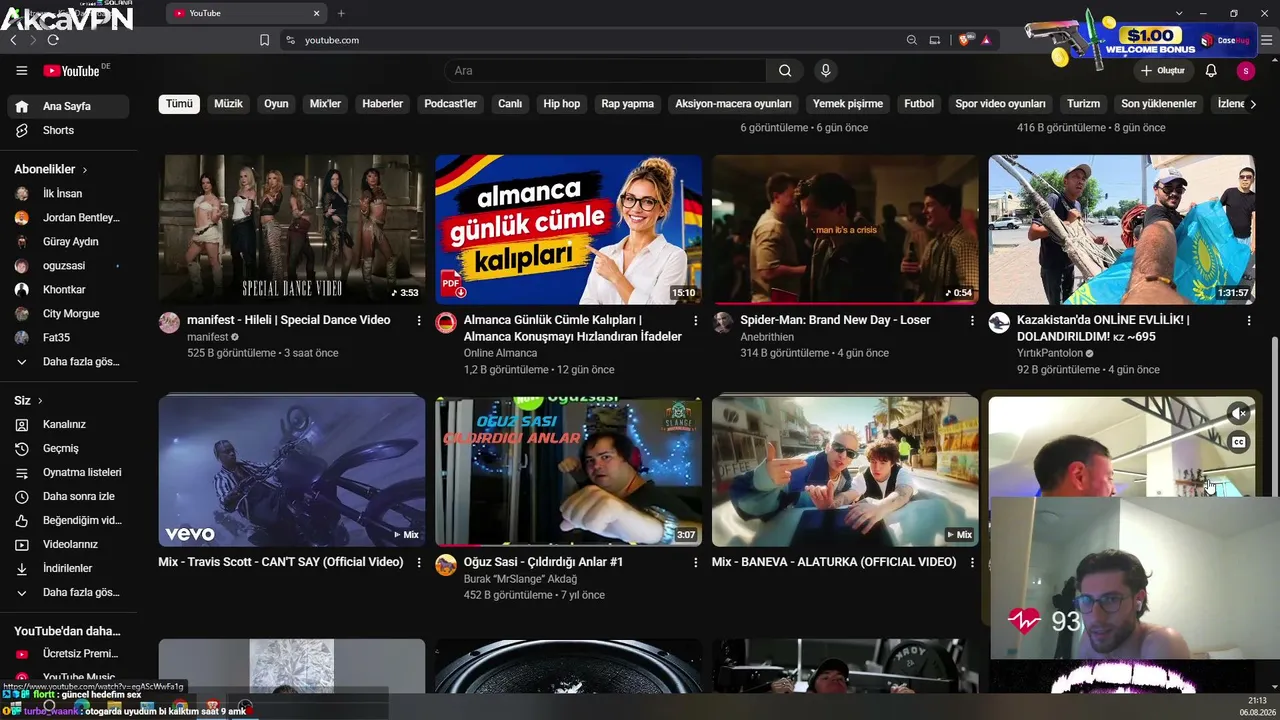Viewport: 1280px width, 720px height.
Task: Click the manifest channel name link
Action: point(208,337)
